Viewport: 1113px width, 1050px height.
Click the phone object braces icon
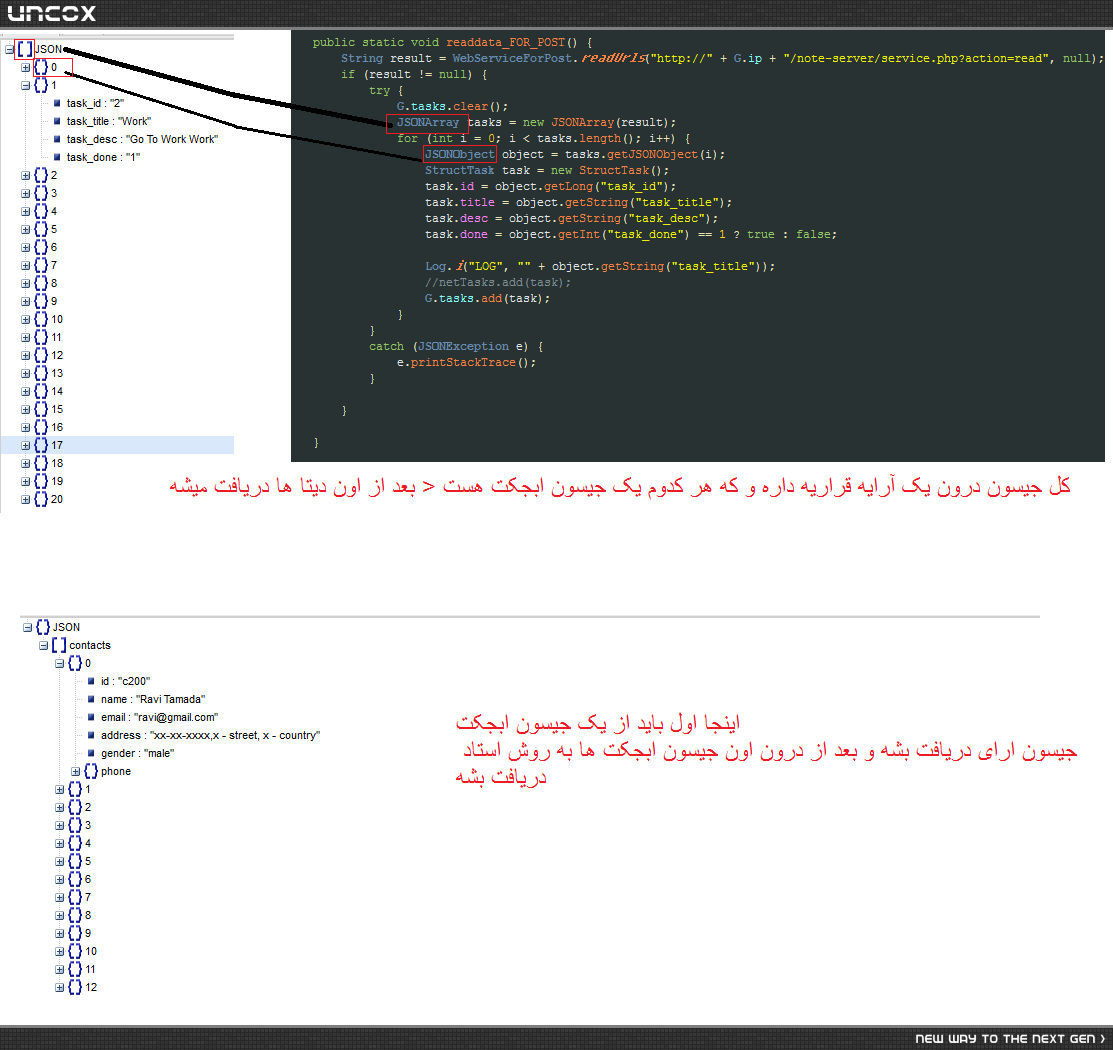[x=91, y=771]
